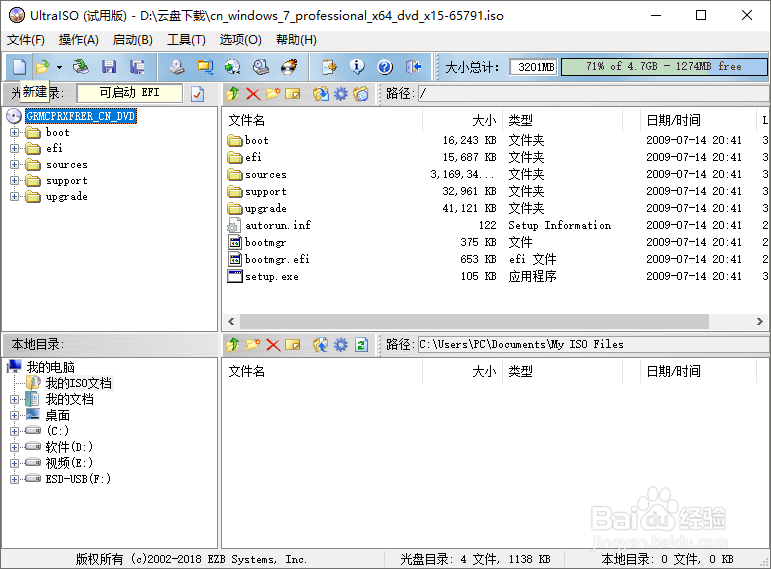Click the red X Delete icon in local pane toolbar
The width and height of the screenshot is (771, 569).
point(273,345)
